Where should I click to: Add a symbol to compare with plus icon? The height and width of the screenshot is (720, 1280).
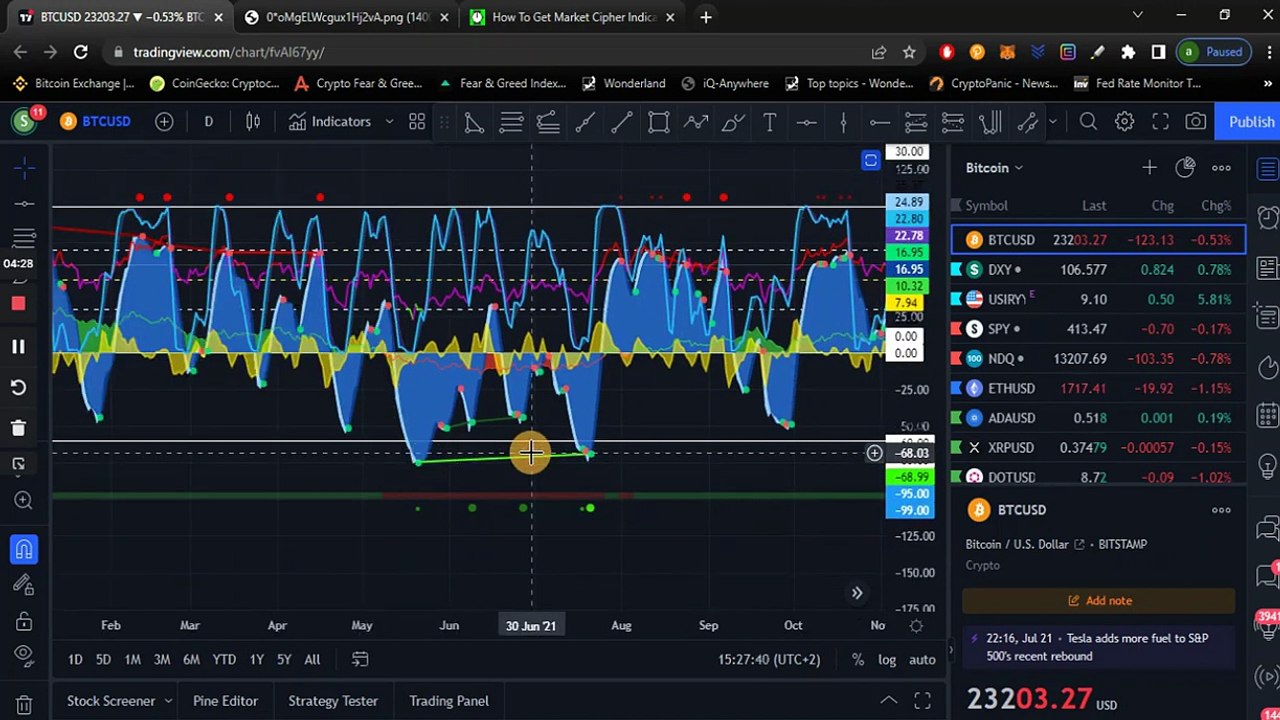[164, 122]
